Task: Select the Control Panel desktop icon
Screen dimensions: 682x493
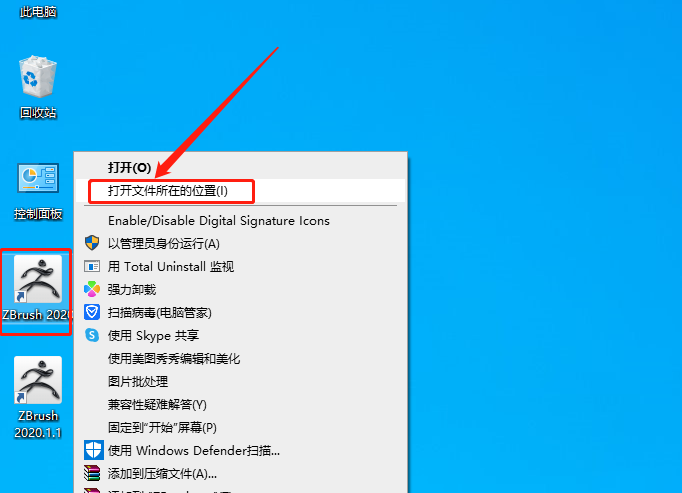Action: [x=38, y=191]
